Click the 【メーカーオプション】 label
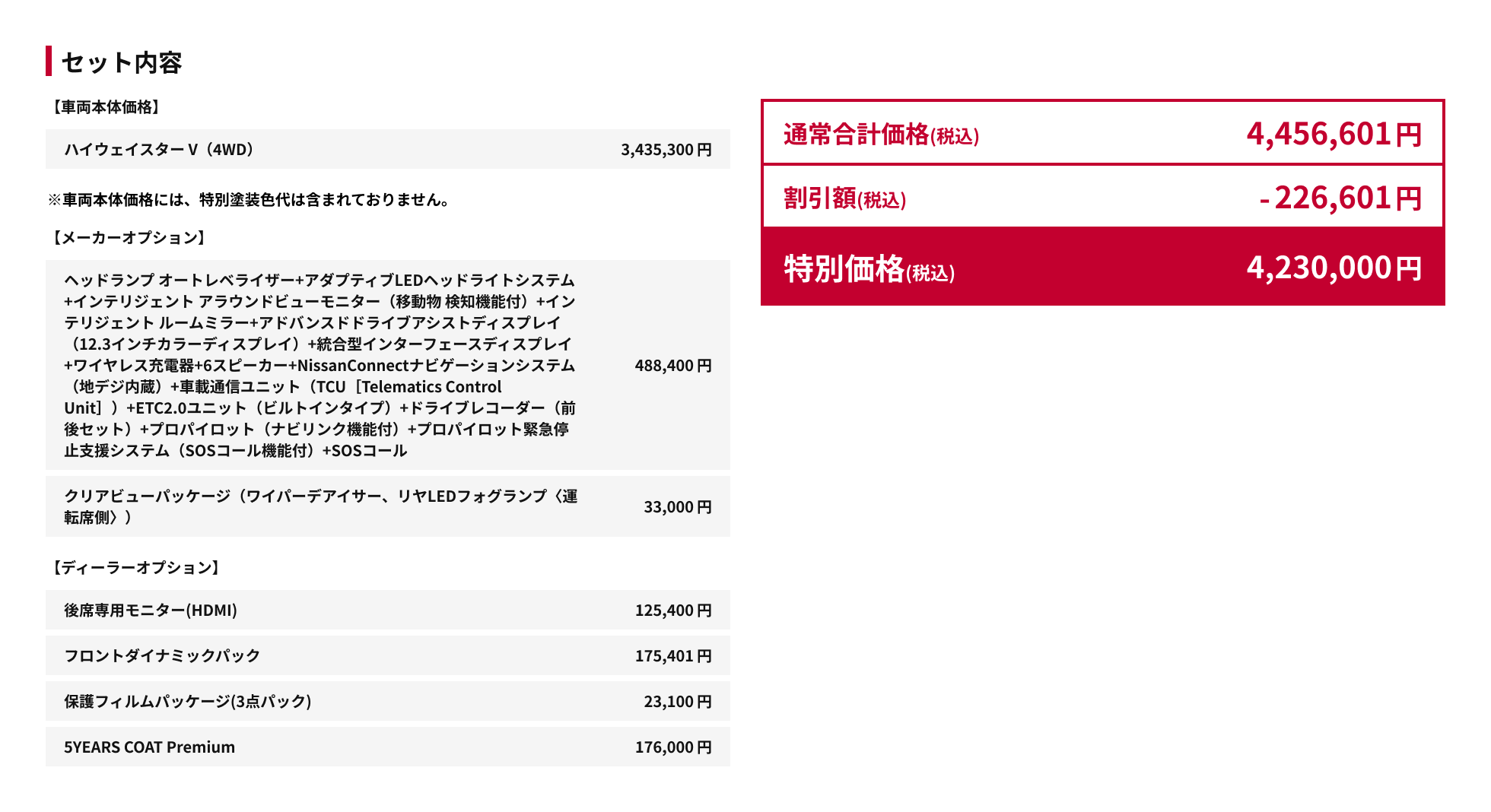This screenshot has height=812, width=1491. pyautogui.click(x=128, y=238)
